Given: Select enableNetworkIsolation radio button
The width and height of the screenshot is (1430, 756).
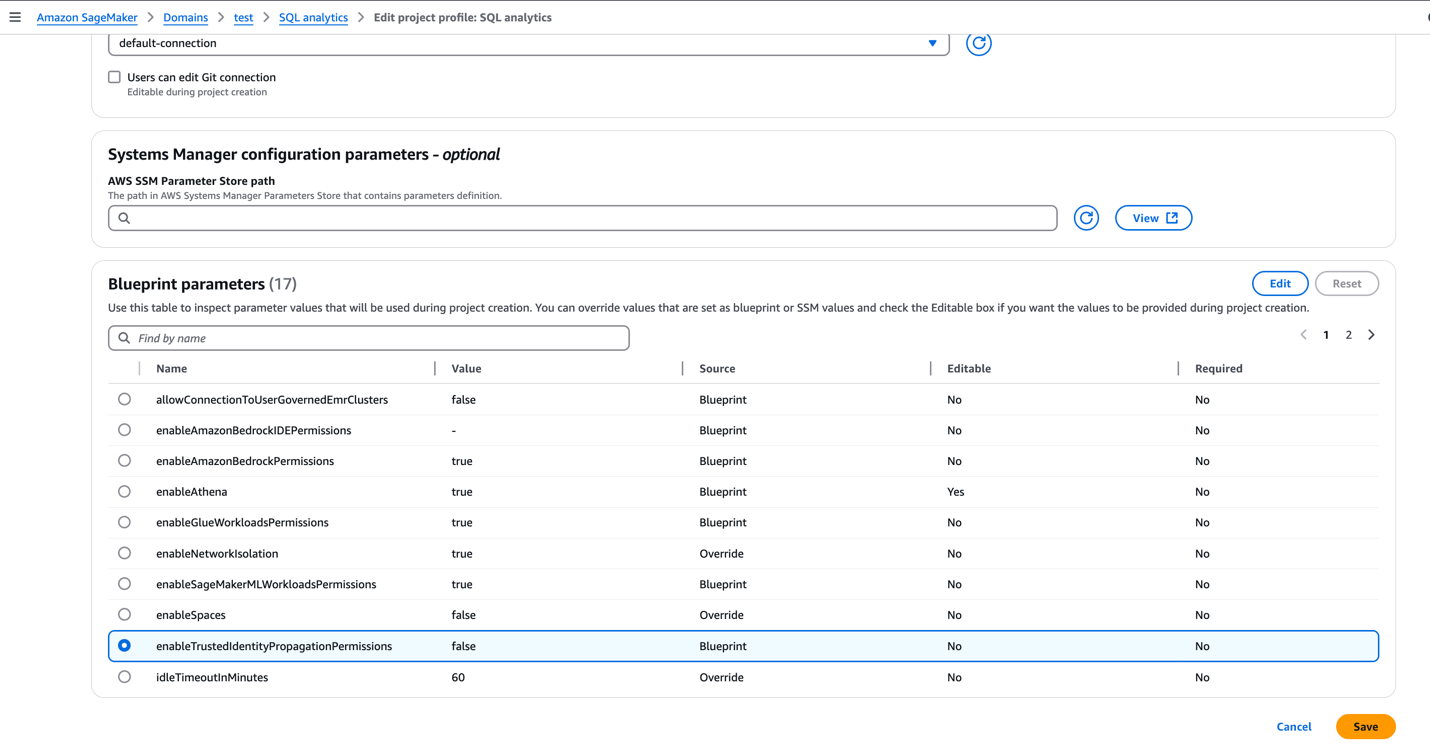Looking at the screenshot, I should tap(124, 553).
